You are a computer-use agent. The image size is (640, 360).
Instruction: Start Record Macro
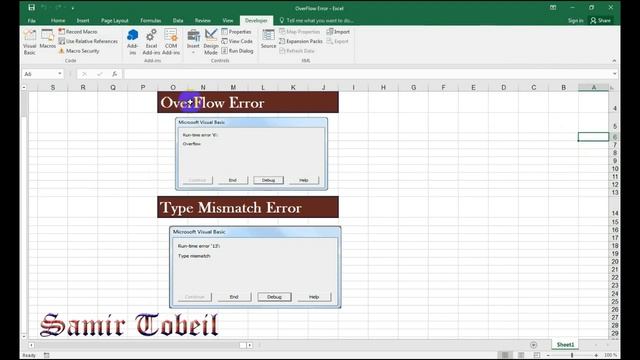click(78, 31)
